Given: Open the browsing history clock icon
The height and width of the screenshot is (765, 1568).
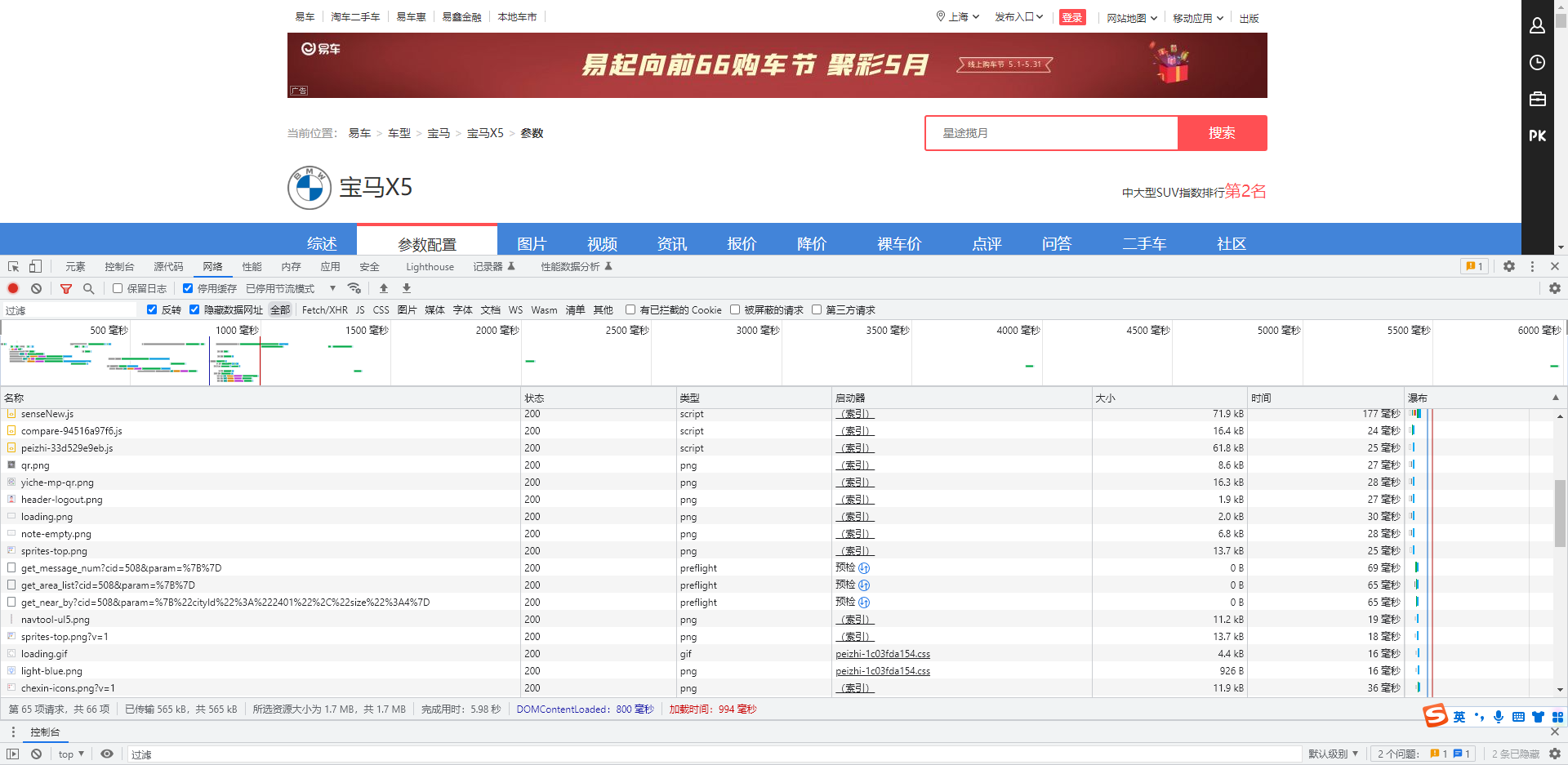Looking at the screenshot, I should click(x=1537, y=63).
